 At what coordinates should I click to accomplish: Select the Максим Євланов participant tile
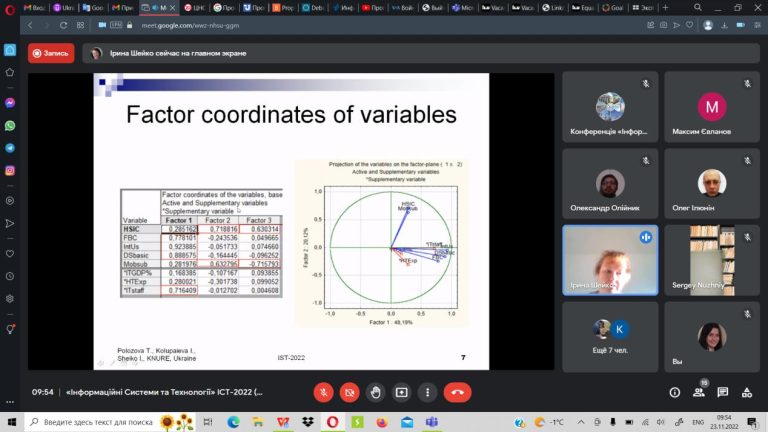[712, 107]
